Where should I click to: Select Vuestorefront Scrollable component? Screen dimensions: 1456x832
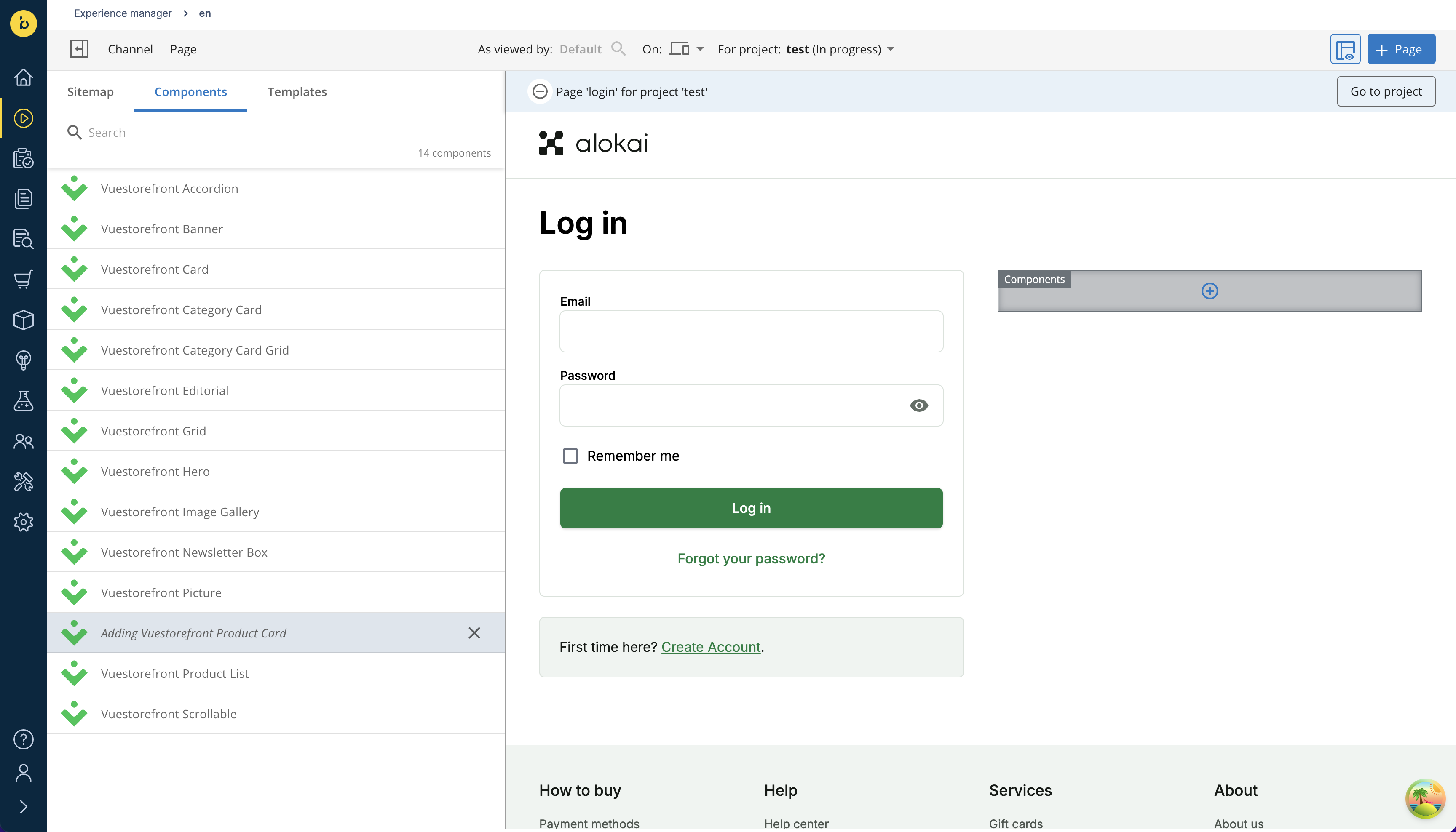point(276,714)
